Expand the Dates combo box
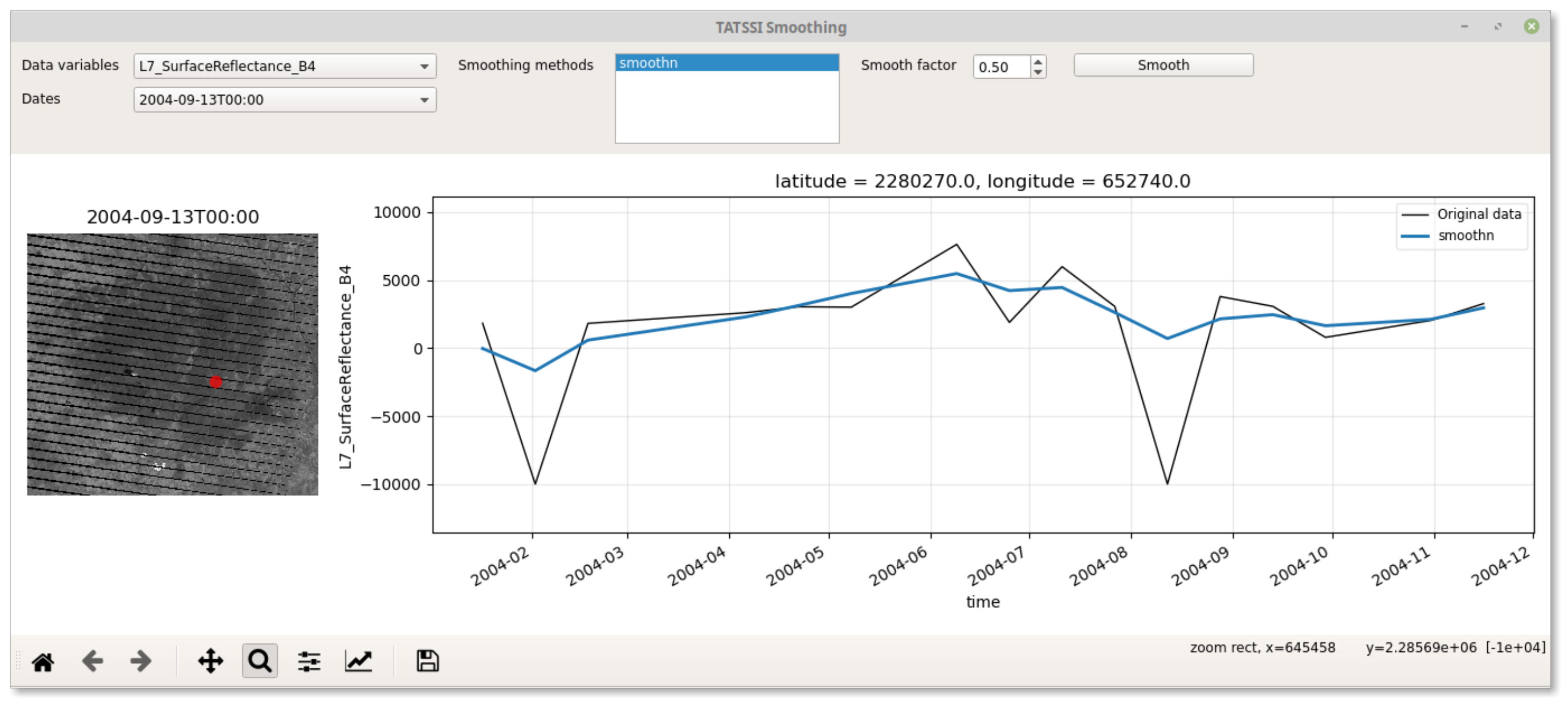1568x712 pixels. [x=284, y=100]
